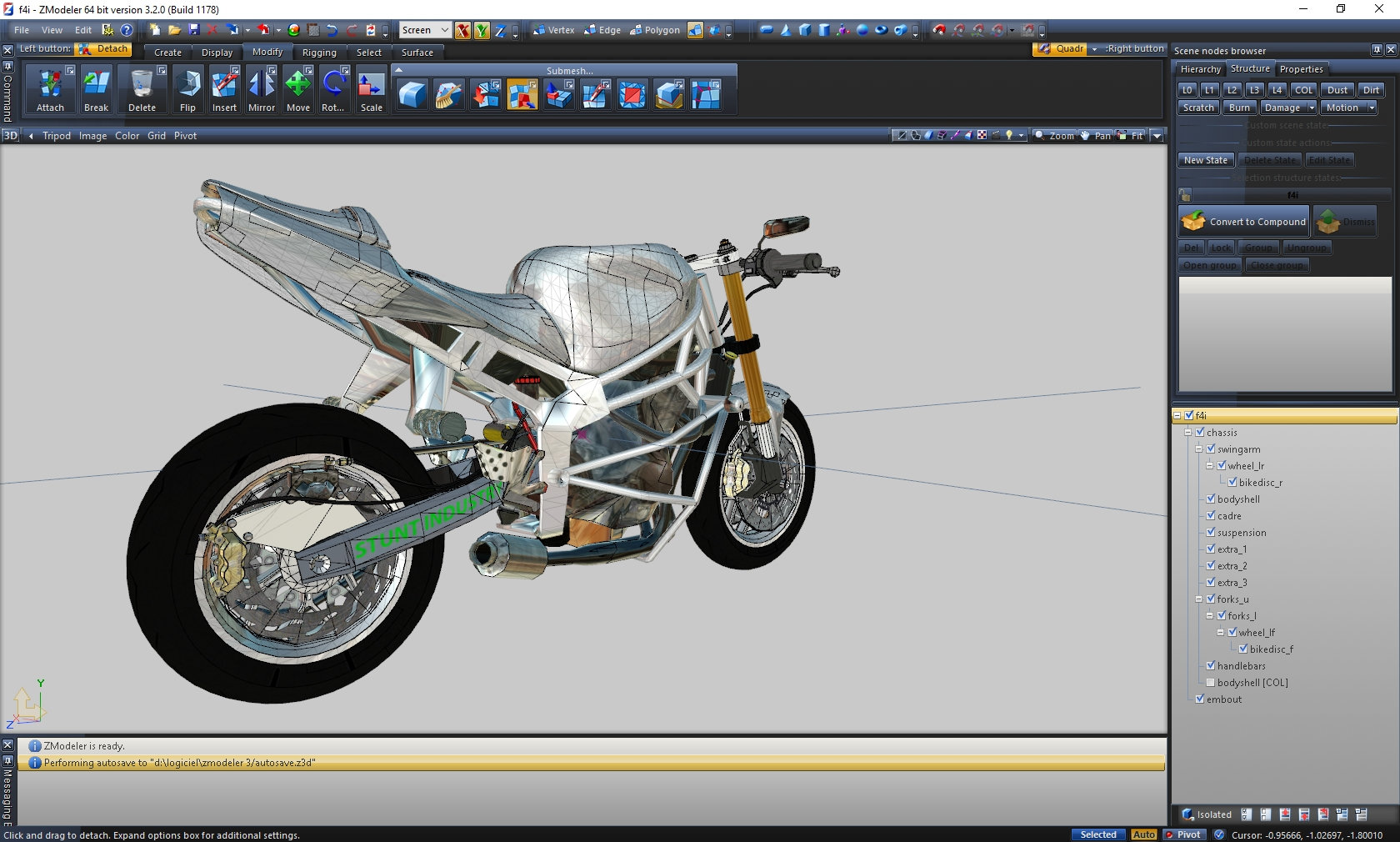Collapse the swingarm tree node

tap(1199, 449)
